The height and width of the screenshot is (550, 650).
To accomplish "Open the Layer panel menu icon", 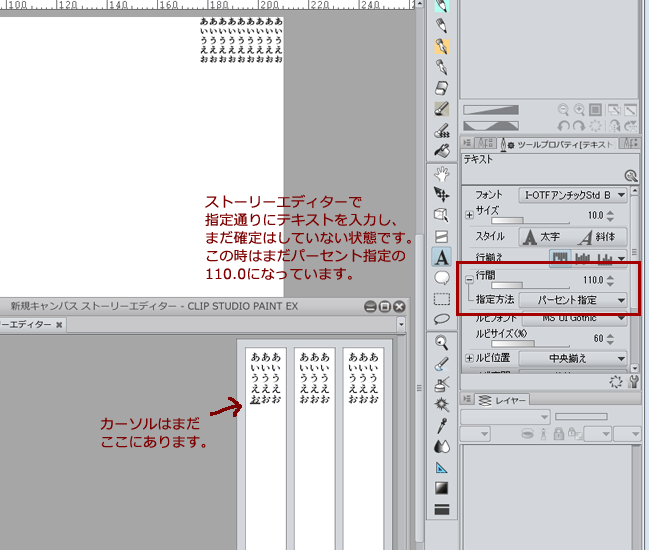I will click(x=467, y=399).
